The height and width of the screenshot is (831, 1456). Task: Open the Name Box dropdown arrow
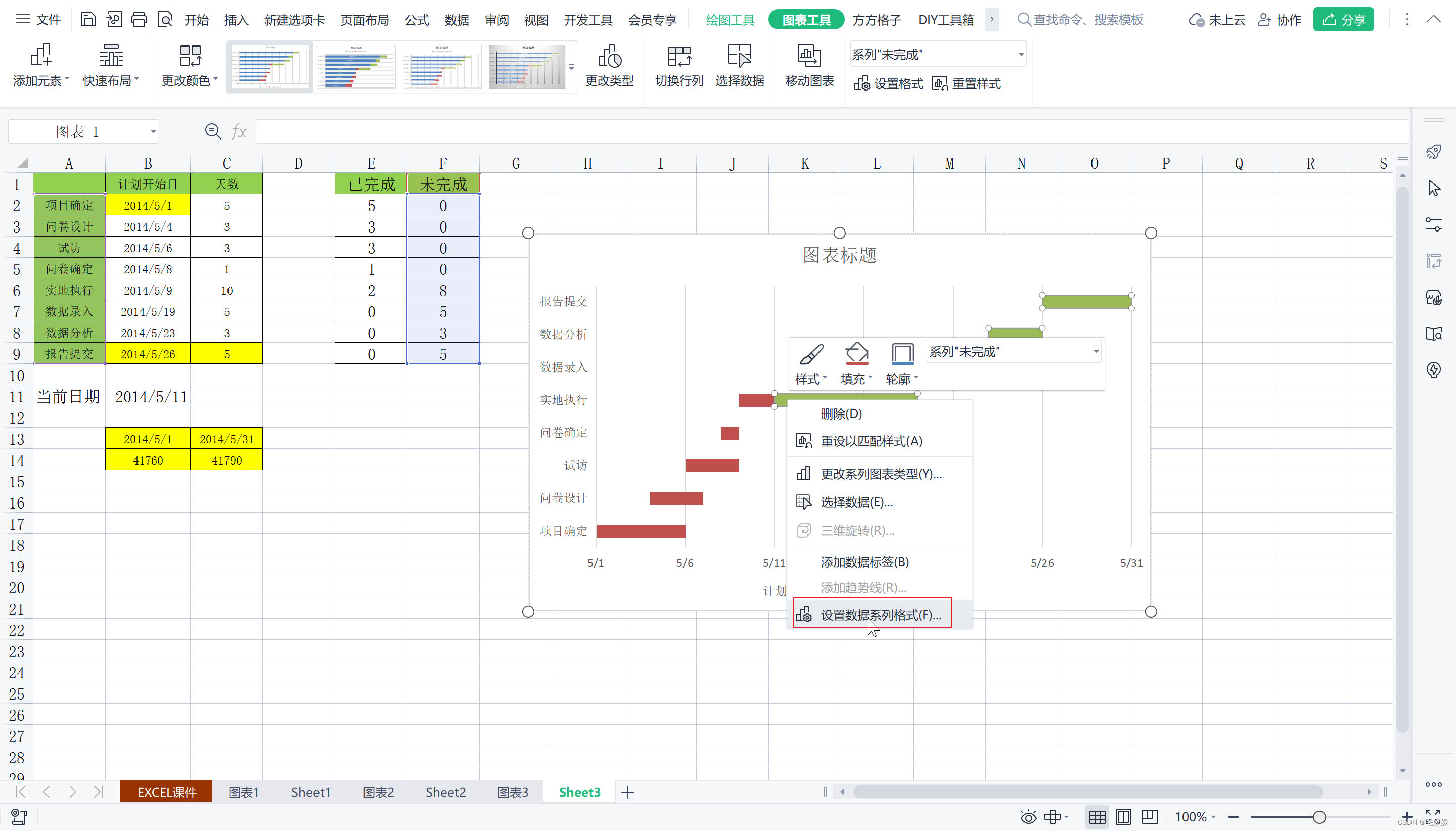coord(153,132)
